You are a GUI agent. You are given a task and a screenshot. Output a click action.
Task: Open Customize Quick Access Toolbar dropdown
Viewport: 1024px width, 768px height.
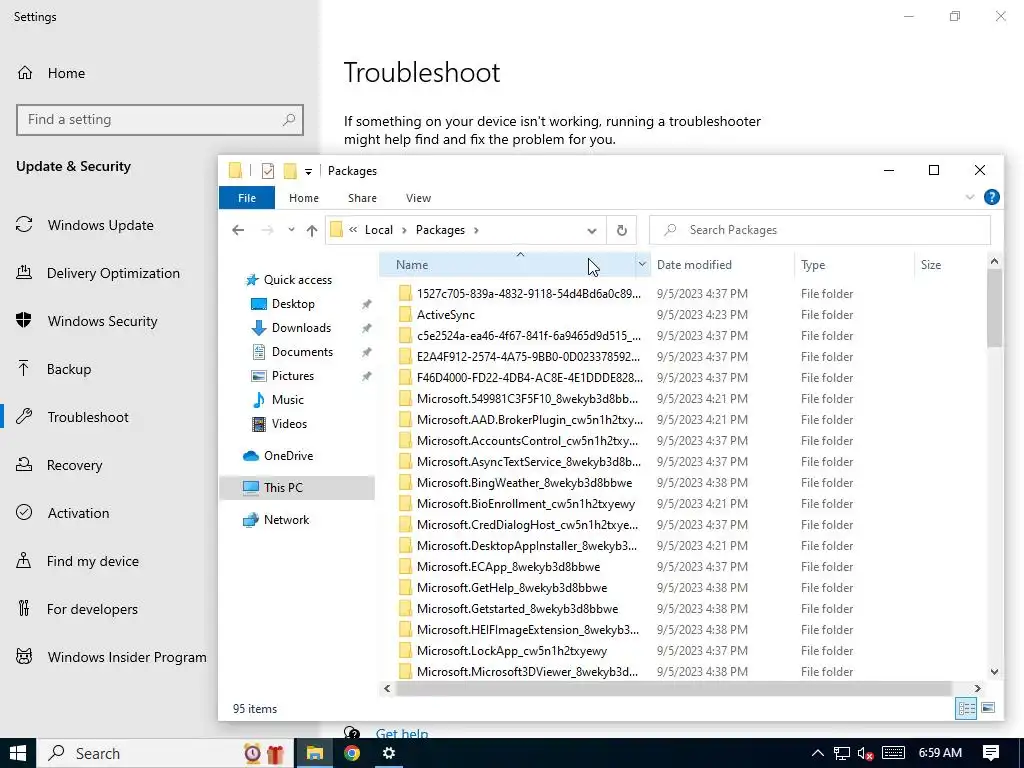[308, 172]
